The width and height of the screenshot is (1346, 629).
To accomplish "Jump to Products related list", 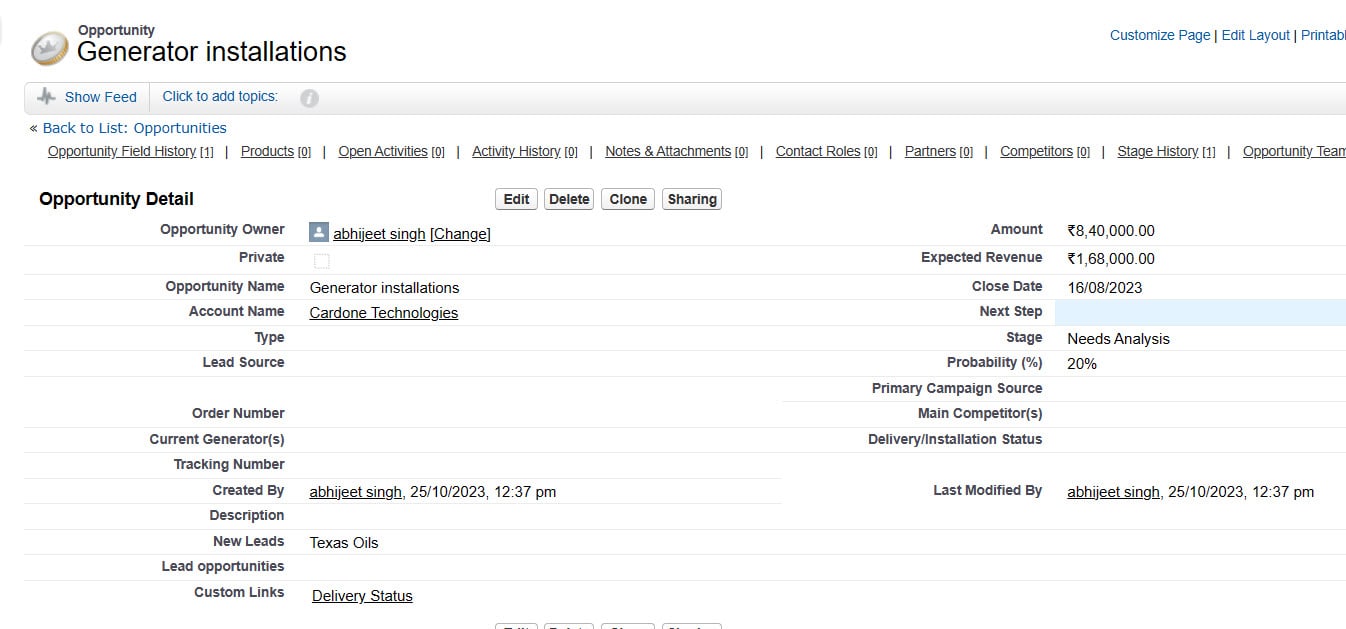I will pos(267,151).
